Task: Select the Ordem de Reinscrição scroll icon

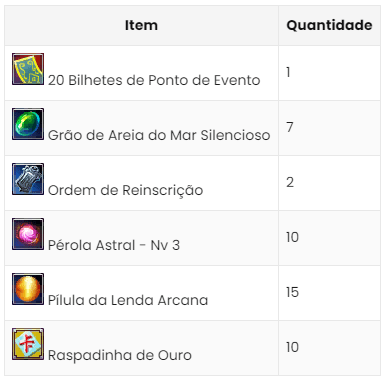Action: click(x=28, y=179)
